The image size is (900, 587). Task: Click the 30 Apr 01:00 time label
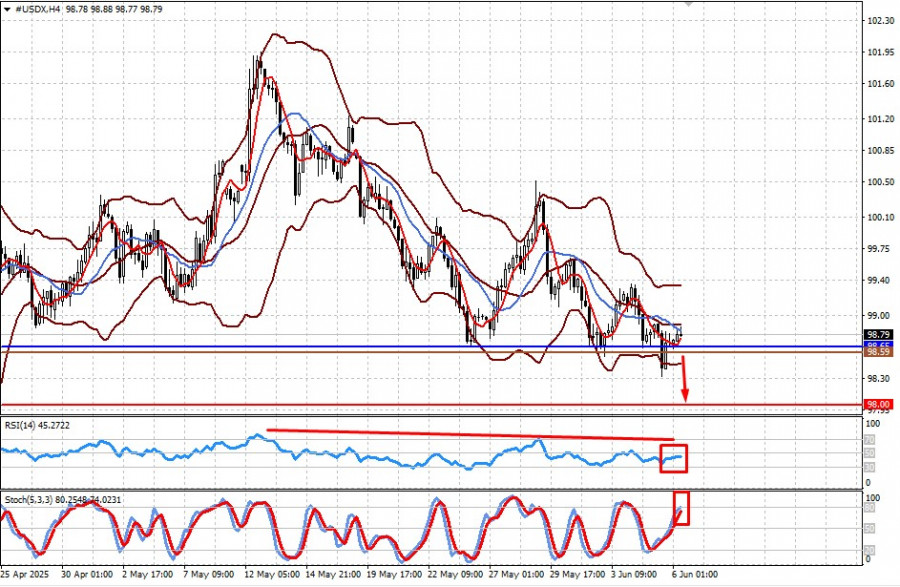pyautogui.click(x=87, y=574)
